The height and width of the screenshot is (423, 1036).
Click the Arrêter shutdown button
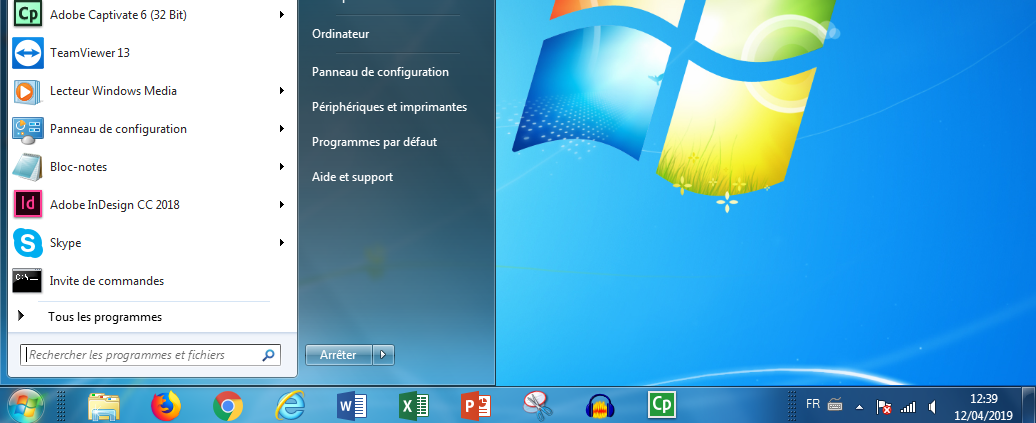[339, 355]
